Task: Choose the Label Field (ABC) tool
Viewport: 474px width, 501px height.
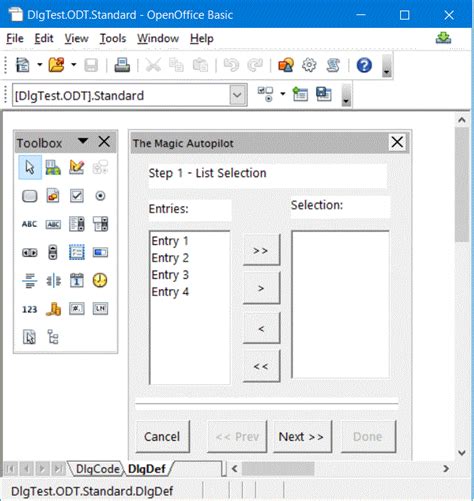Action: (29, 224)
